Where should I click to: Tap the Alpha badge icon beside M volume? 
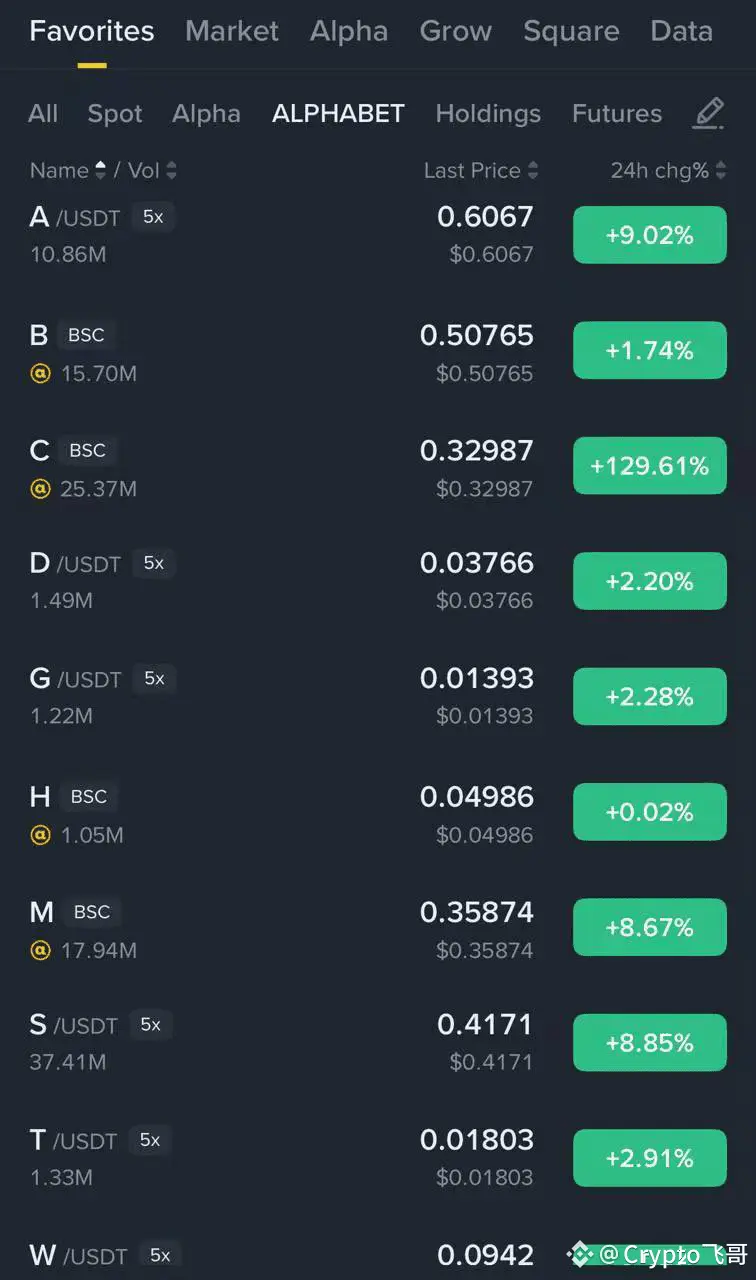[x=40, y=950]
